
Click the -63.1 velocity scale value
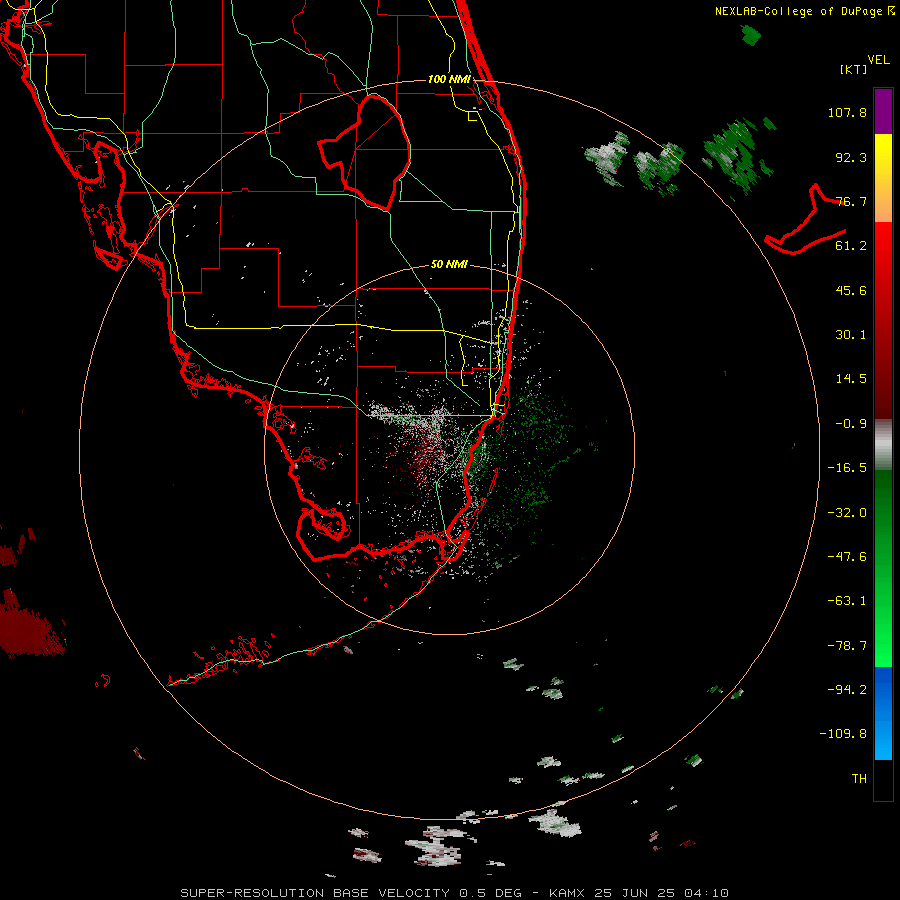(847, 601)
